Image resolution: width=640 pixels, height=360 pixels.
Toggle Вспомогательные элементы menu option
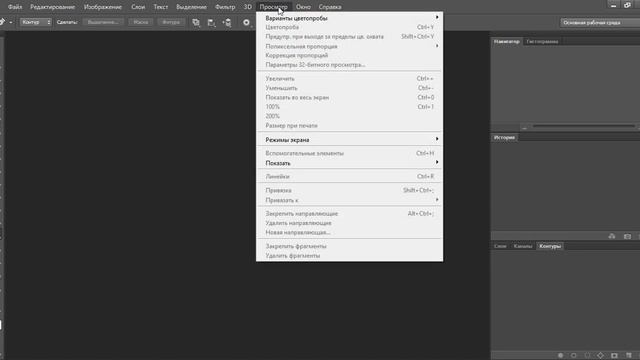349,153
